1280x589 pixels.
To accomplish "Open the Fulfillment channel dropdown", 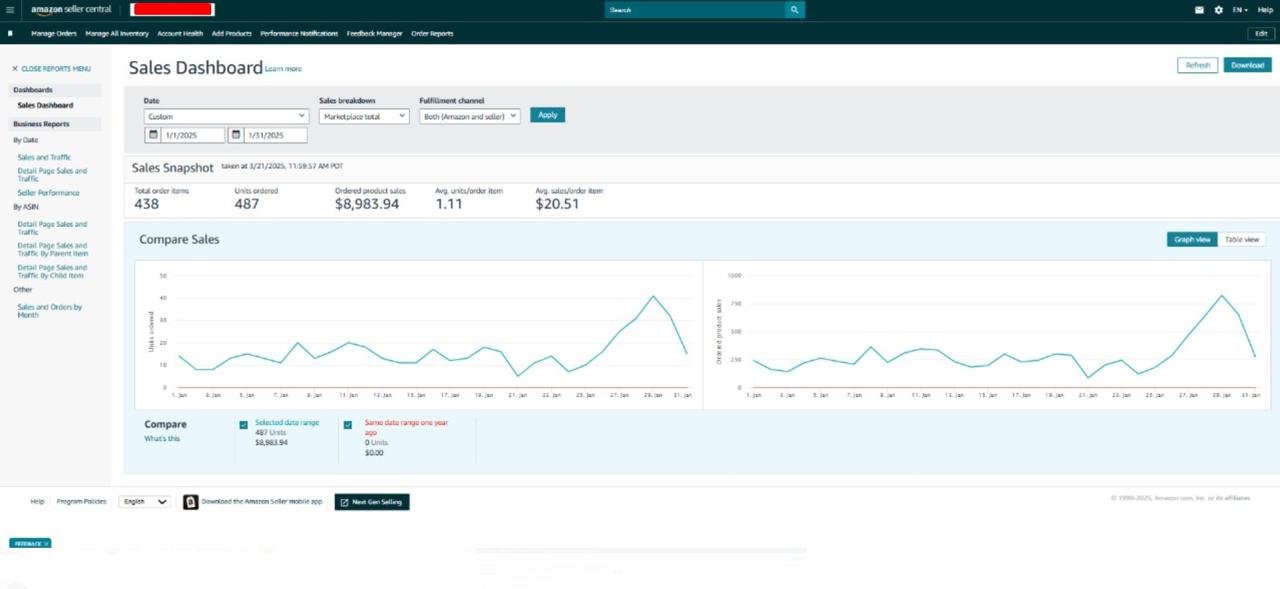I will (470, 116).
